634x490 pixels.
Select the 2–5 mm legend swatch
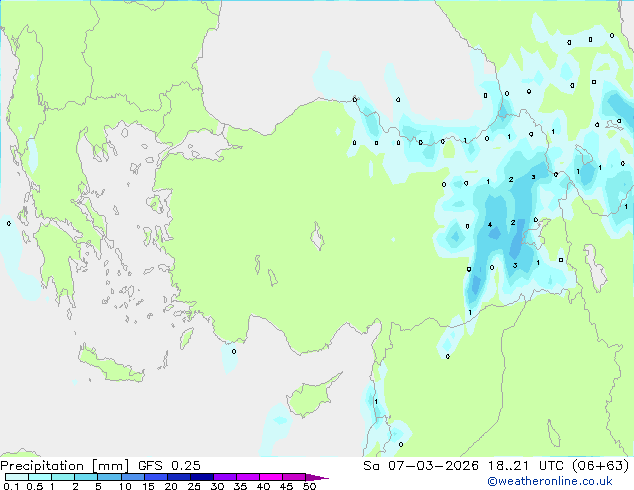click(86, 477)
